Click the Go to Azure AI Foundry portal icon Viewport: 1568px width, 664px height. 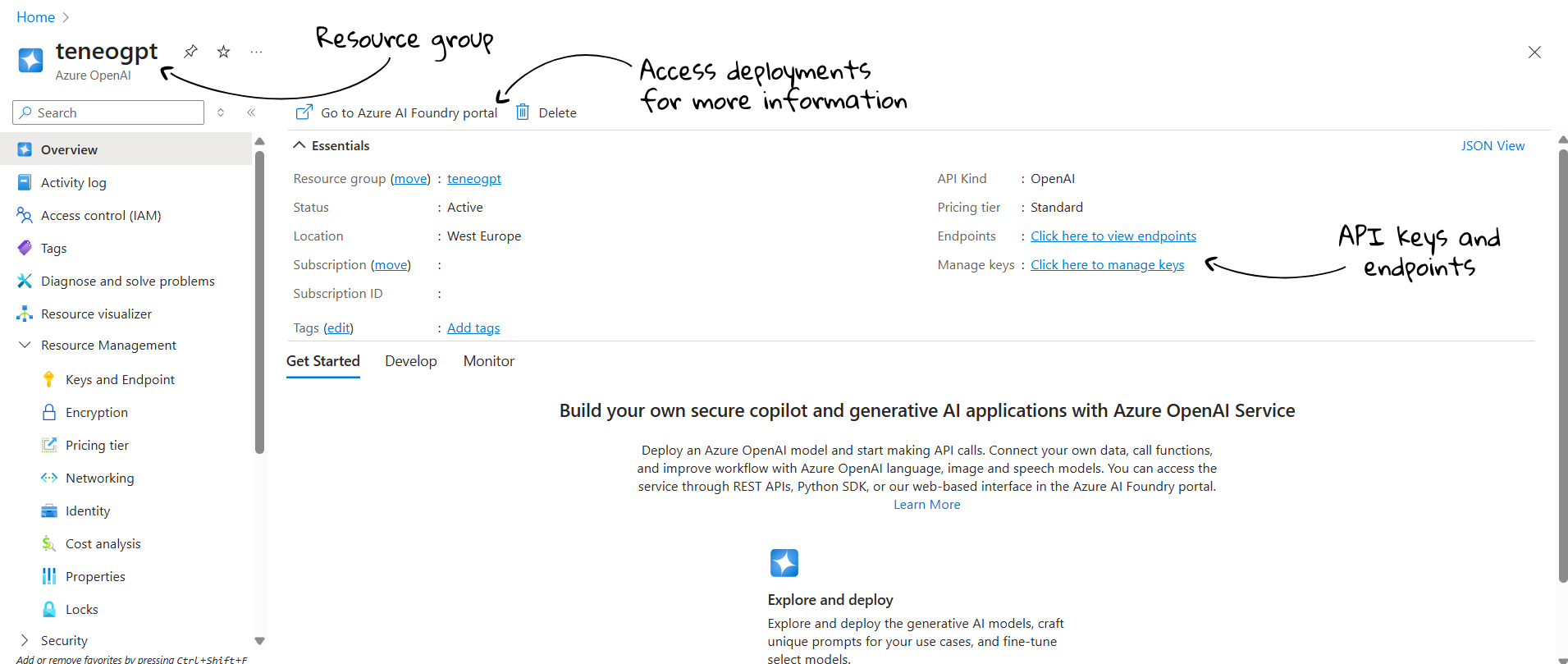[304, 112]
